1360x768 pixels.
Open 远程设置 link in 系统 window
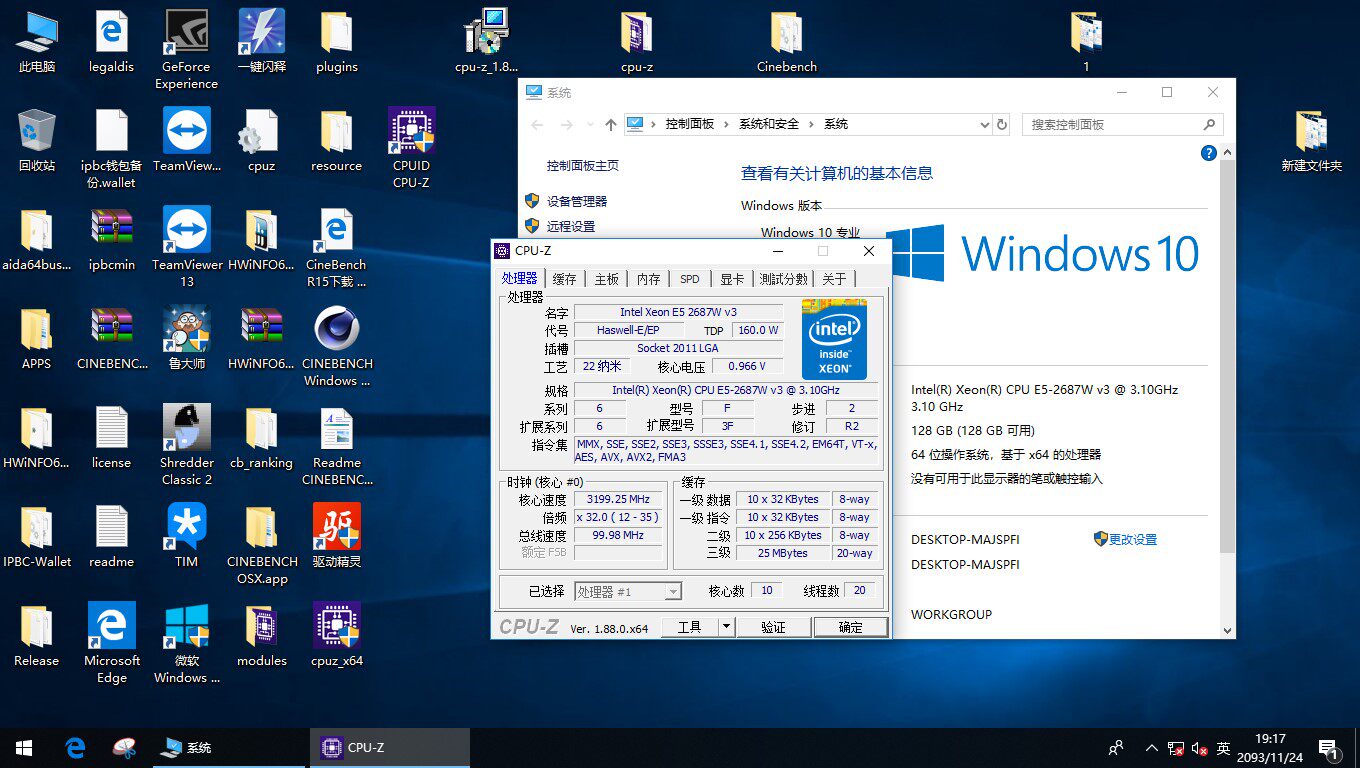(x=571, y=226)
